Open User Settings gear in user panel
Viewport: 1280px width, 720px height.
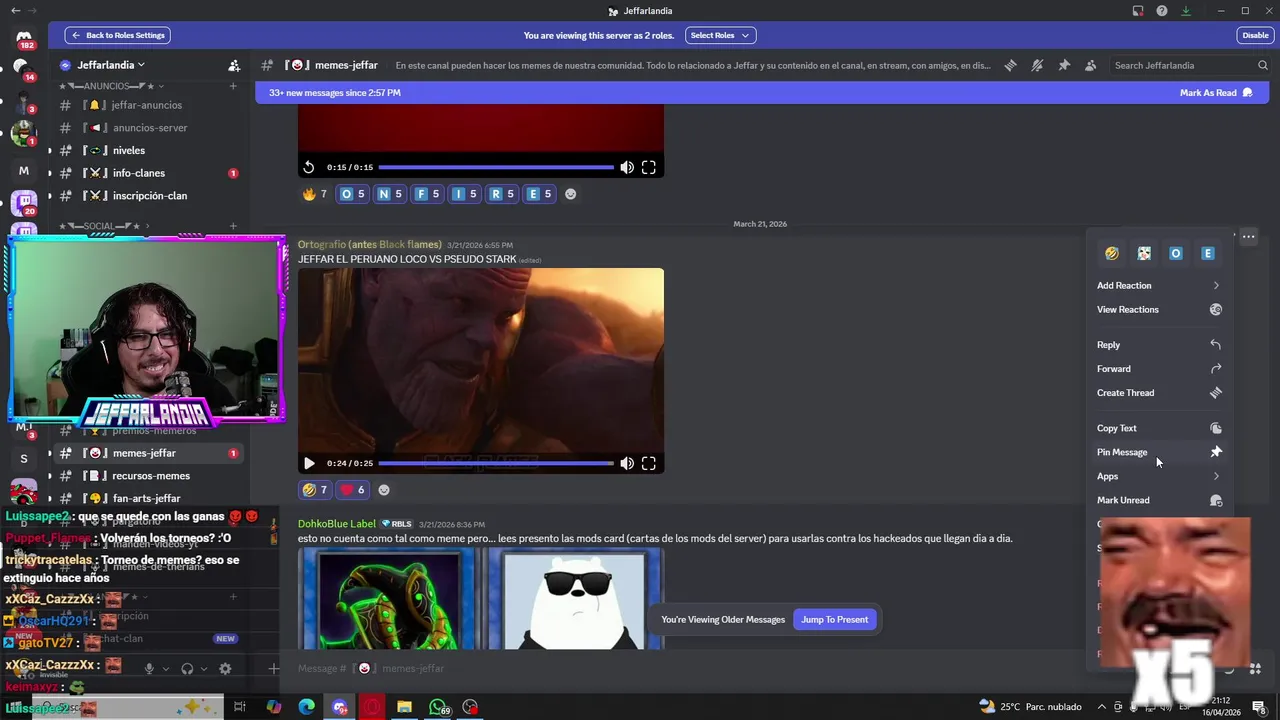tap(225, 668)
